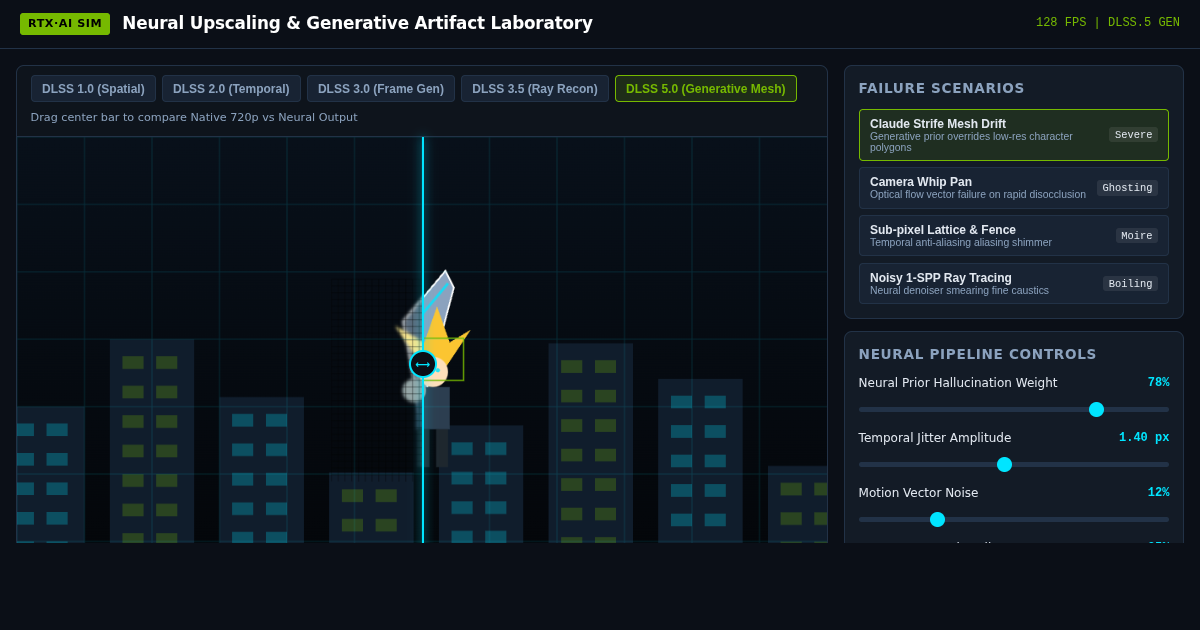Click the Neural Pipeline Controls heading
Screen dimensions: 1200x630
coord(977,354)
